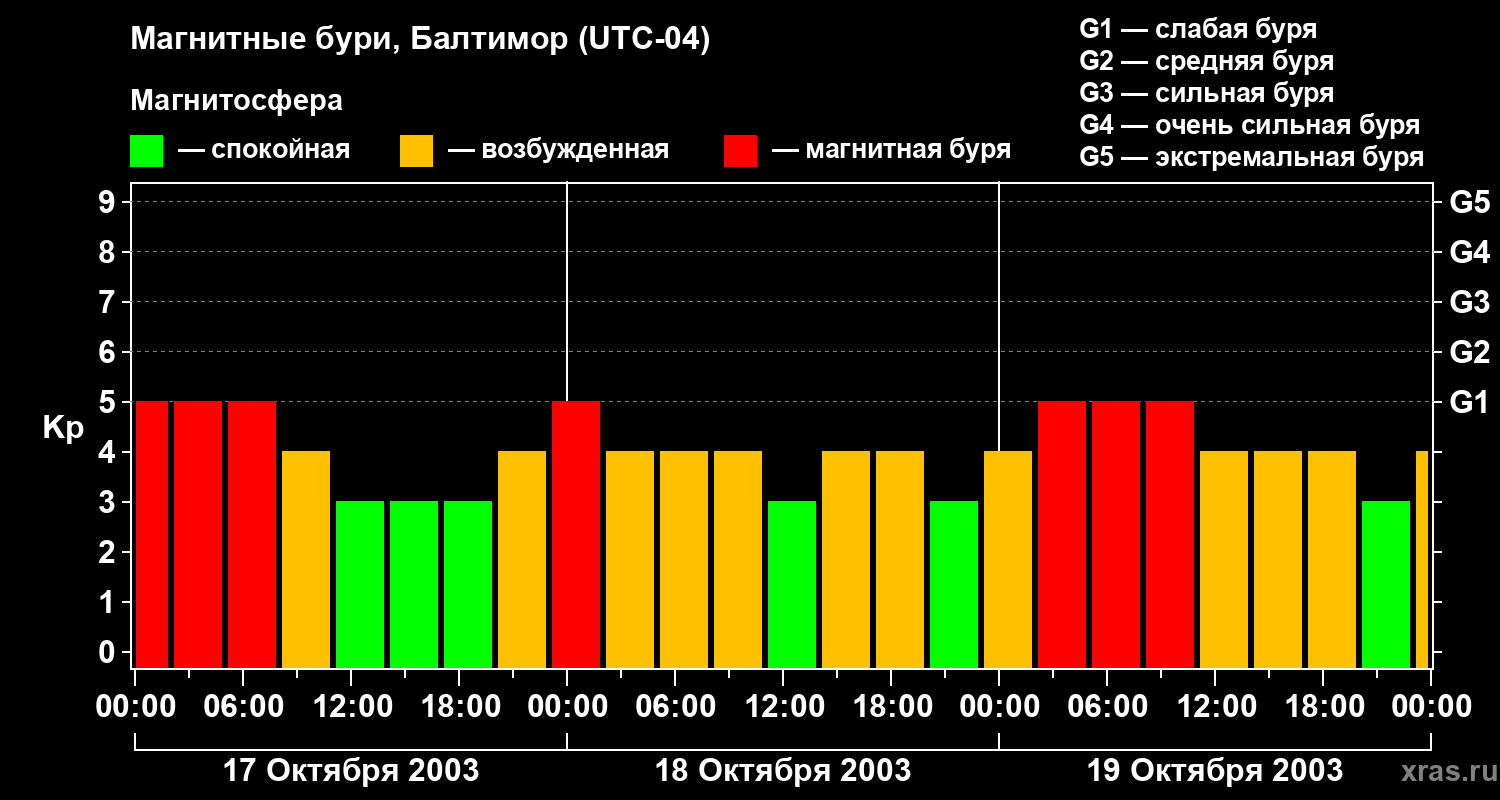Click yellow bar above 12:00 on 19 Октября

[1224, 559]
